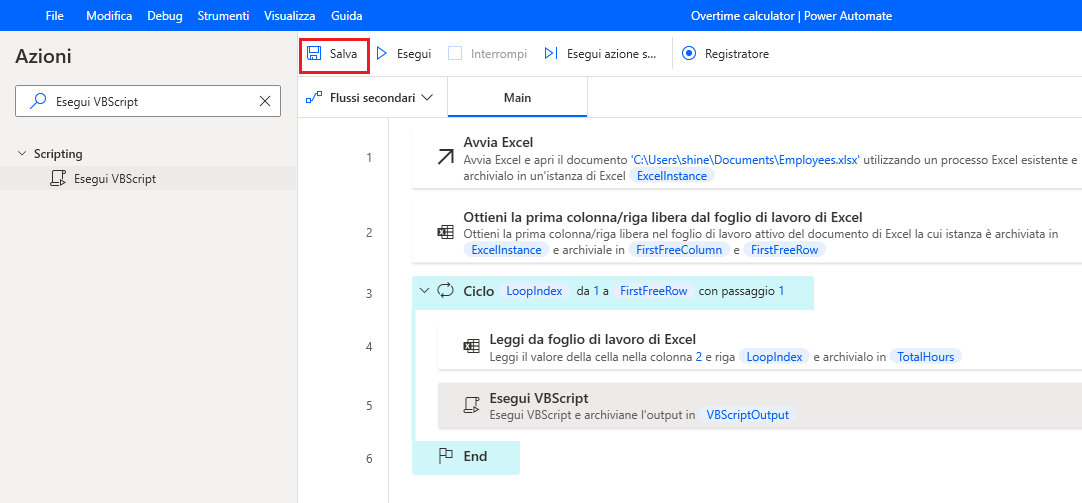Click LoopIndex variable in step 4
The image size is (1082, 503).
(x=774, y=357)
